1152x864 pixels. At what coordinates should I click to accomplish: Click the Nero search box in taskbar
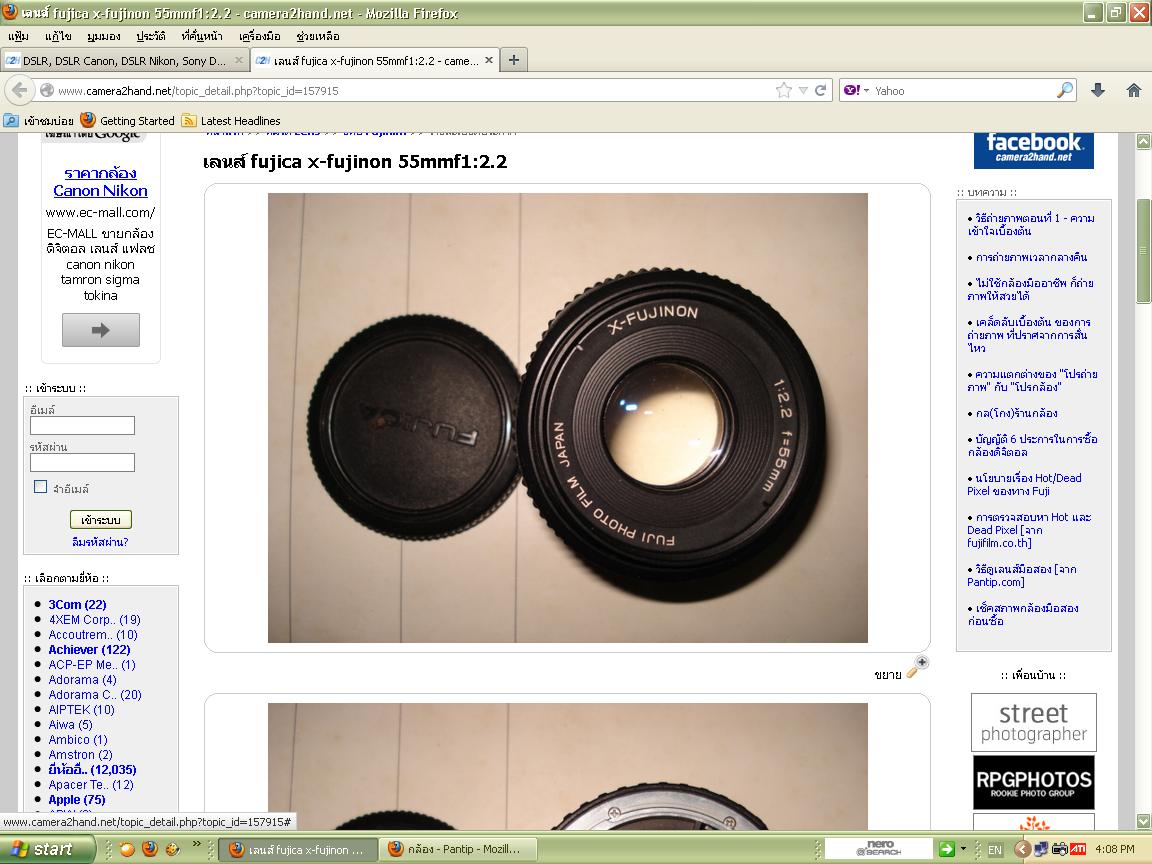click(x=877, y=849)
